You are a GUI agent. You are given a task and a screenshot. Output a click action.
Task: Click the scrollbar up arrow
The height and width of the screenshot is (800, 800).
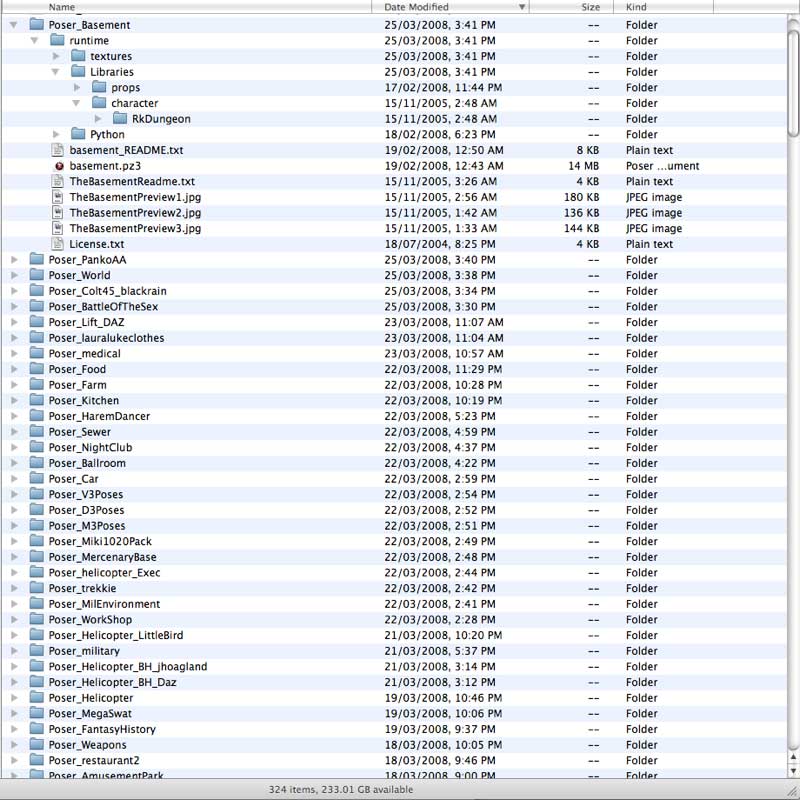pos(794,757)
